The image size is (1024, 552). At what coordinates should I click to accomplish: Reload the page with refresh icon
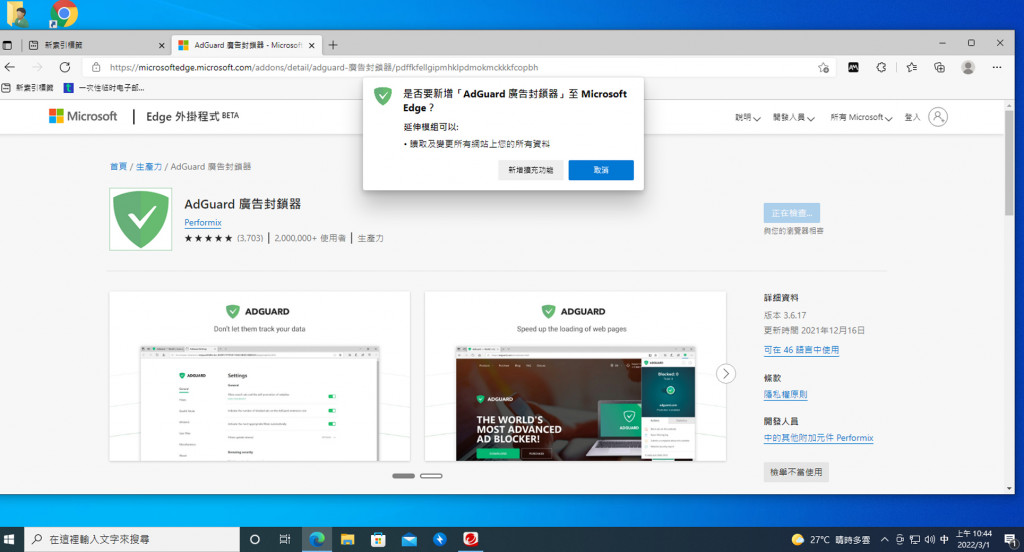[x=65, y=67]
